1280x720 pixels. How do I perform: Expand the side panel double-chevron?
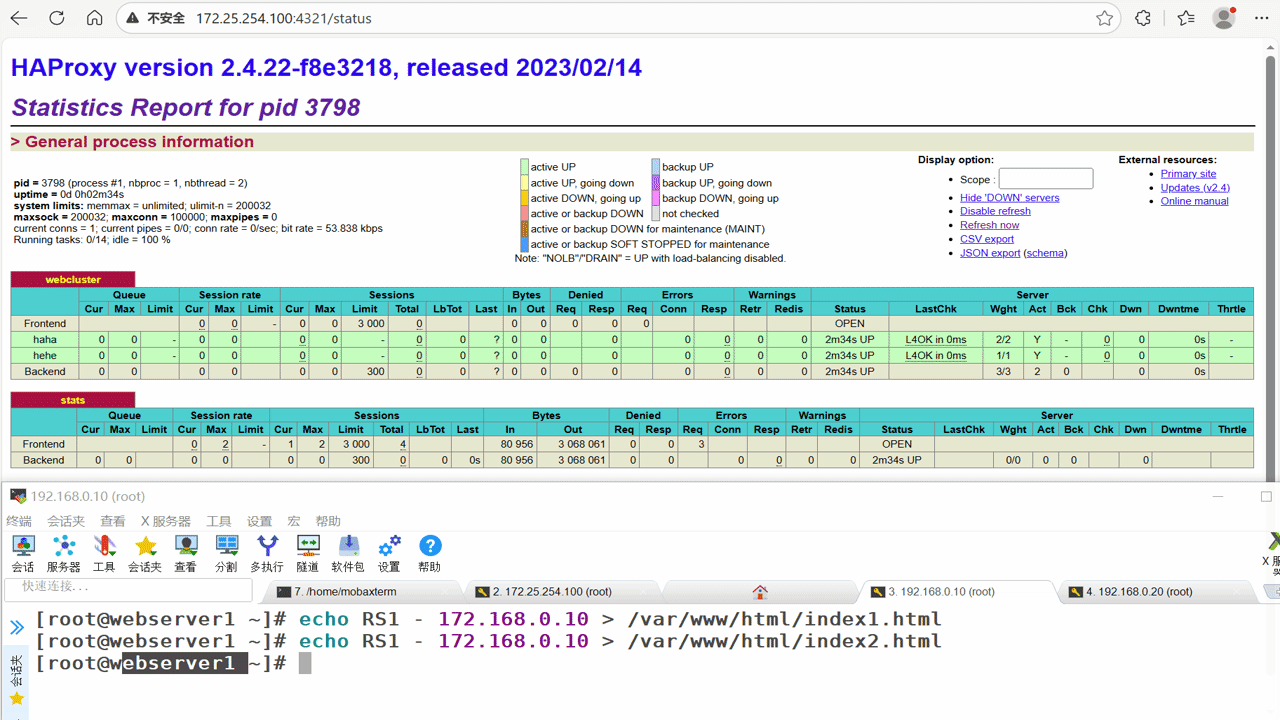(x=17, y=628)
